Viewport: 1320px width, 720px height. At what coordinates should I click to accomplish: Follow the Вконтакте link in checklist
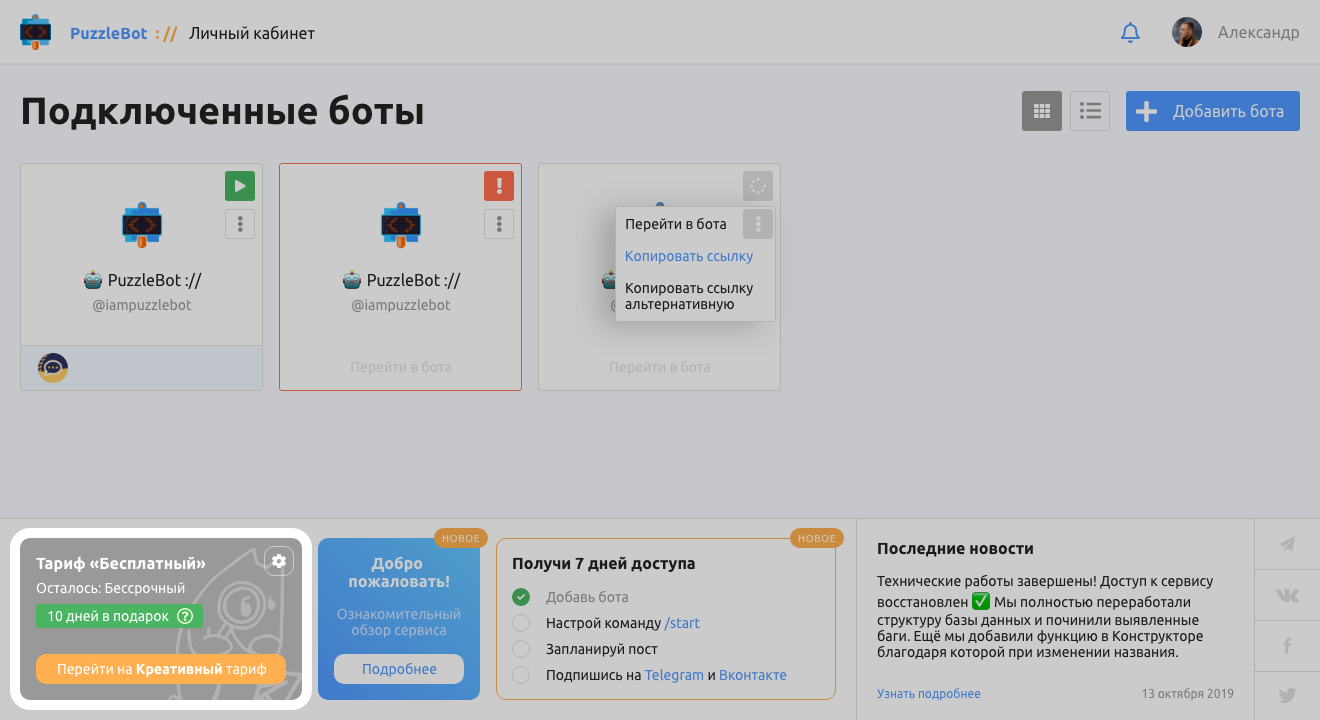click(x=753, y=675)
